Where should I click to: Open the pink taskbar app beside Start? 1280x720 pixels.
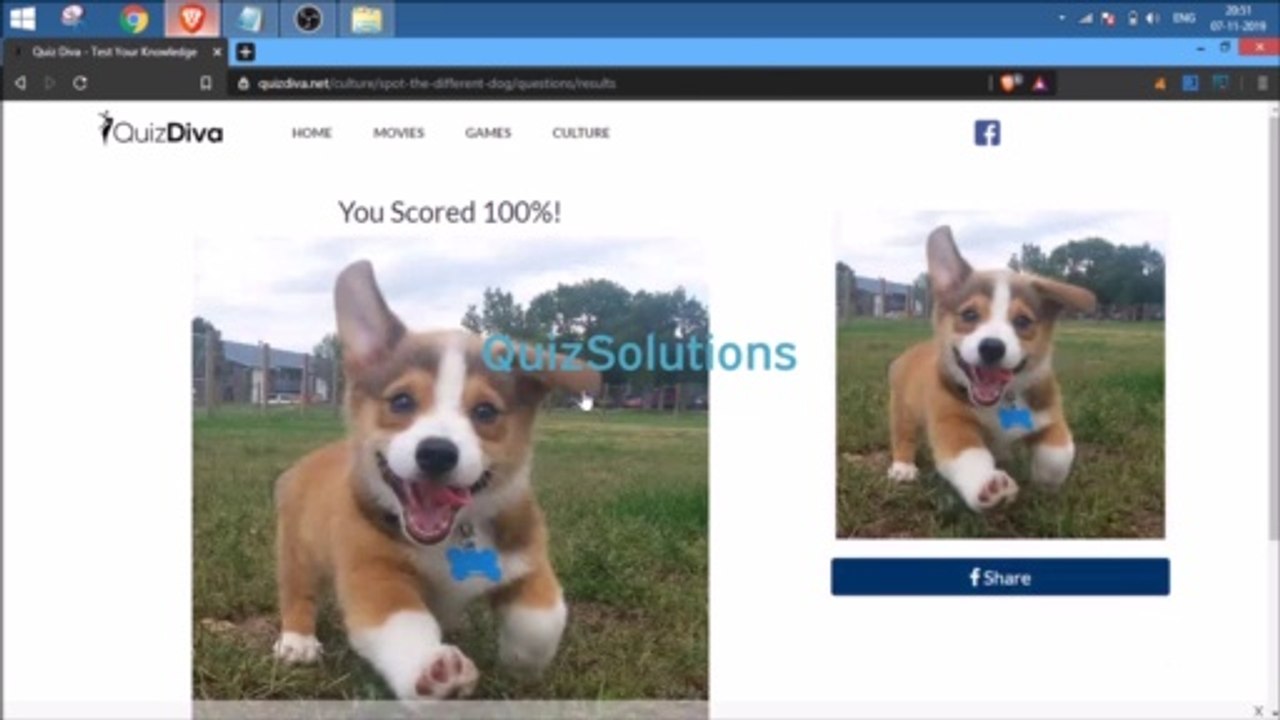tap(73, 17)
